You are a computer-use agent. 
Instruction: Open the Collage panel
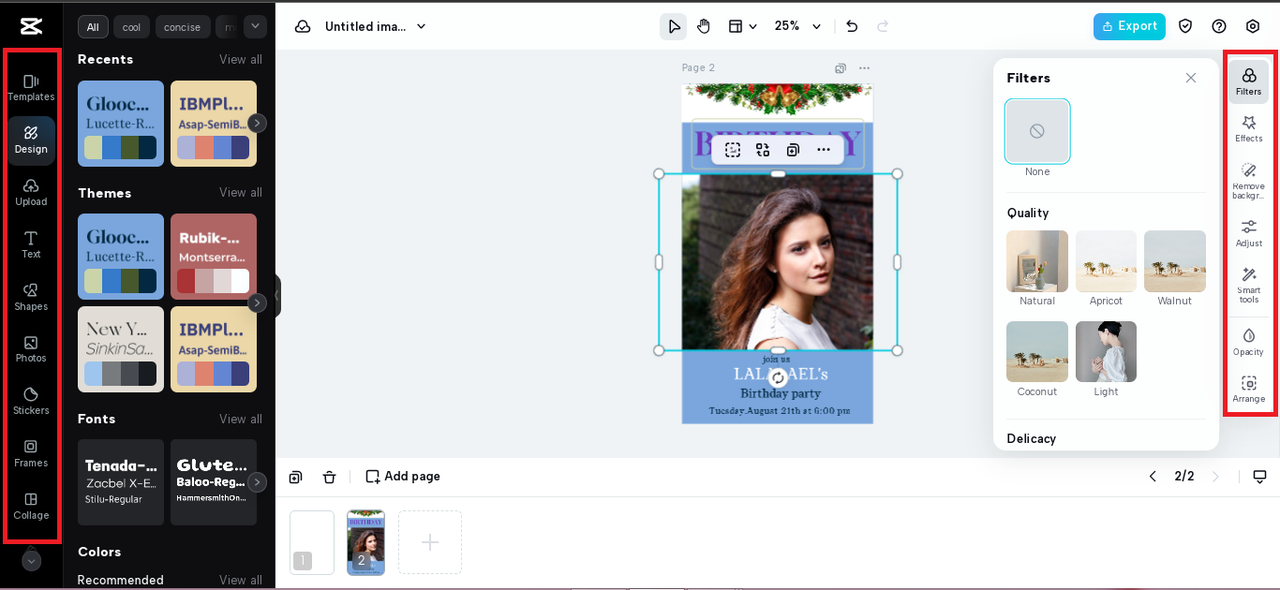[31, 506]
